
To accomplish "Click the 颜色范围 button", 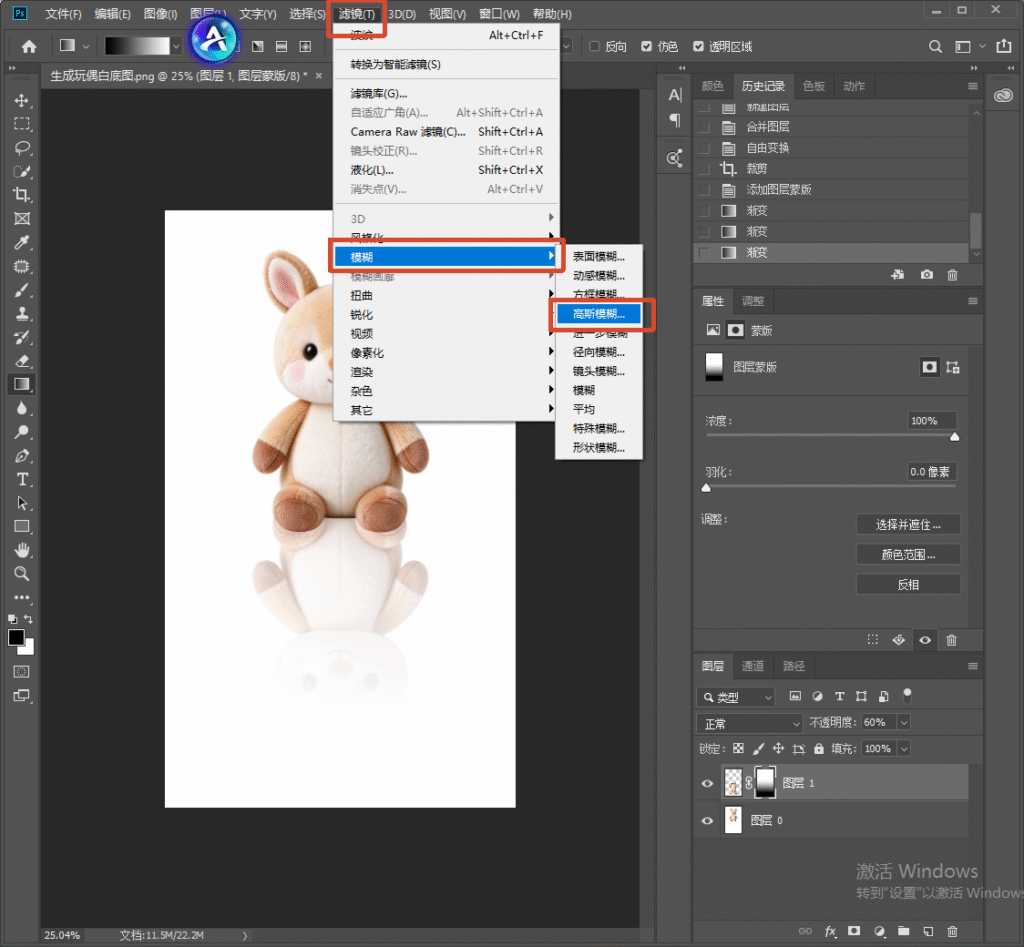I will [908, 554].
